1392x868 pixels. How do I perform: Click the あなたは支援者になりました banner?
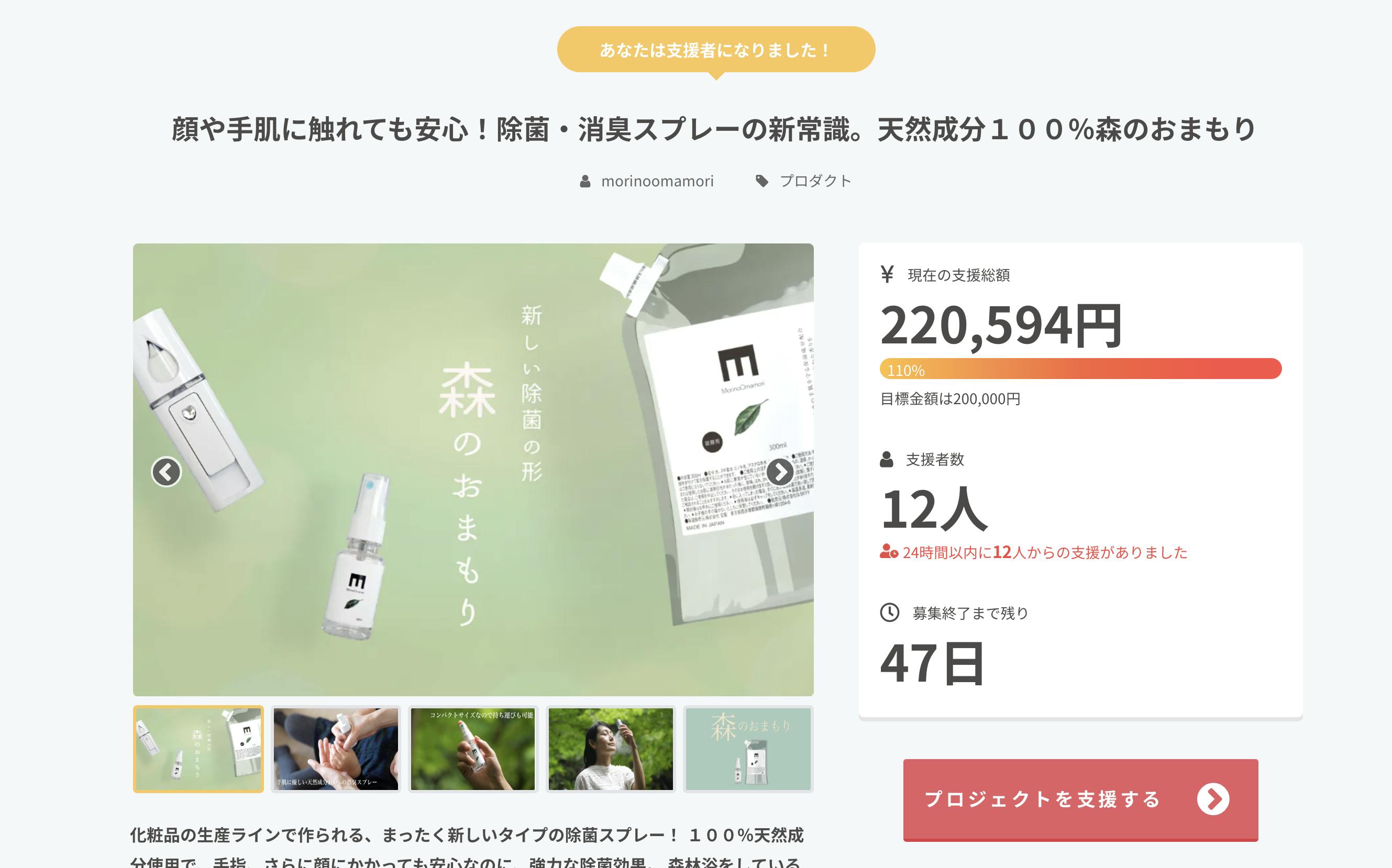click(x=715, y=50)
